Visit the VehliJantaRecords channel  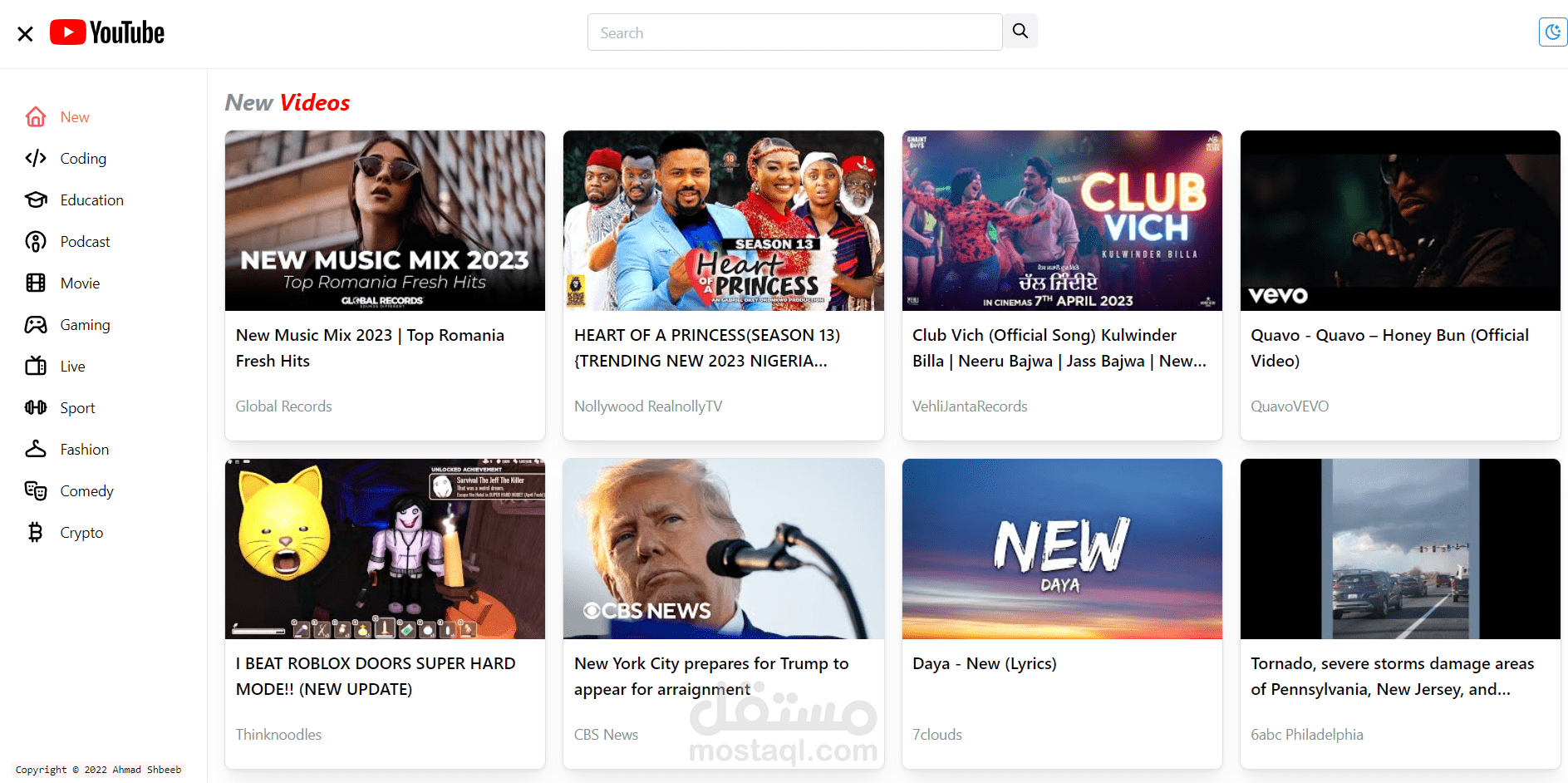(x=970, y=406)
